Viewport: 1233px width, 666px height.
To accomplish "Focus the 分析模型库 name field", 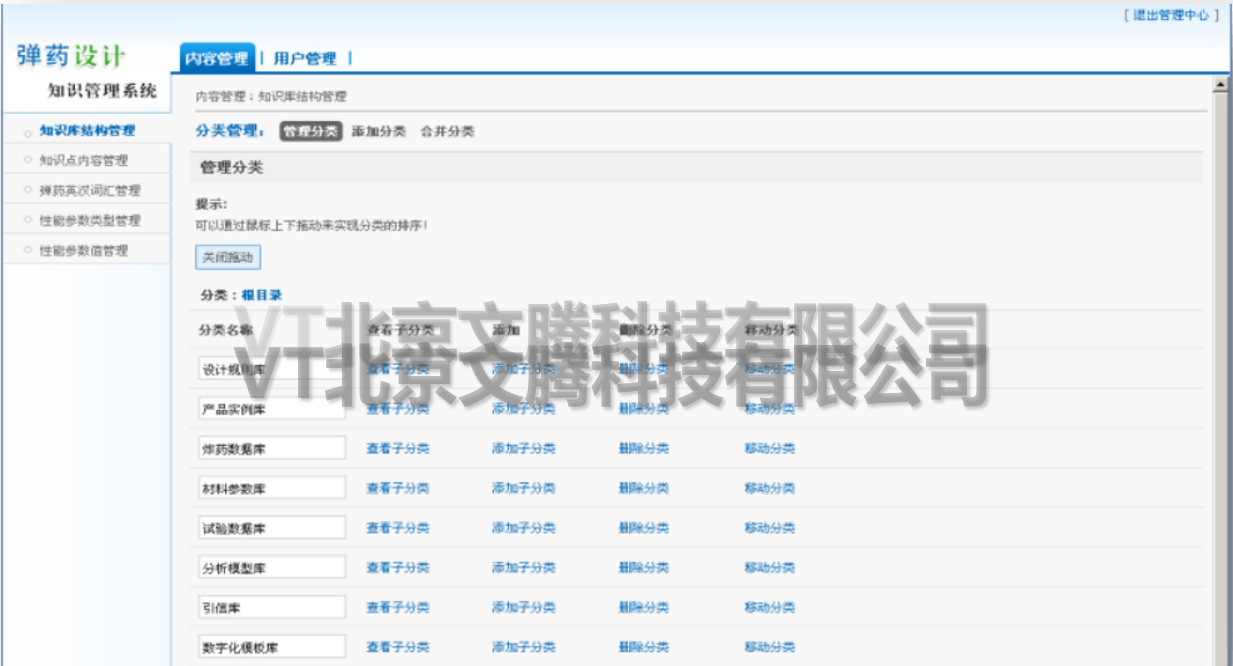I will (x=271, y=568).
